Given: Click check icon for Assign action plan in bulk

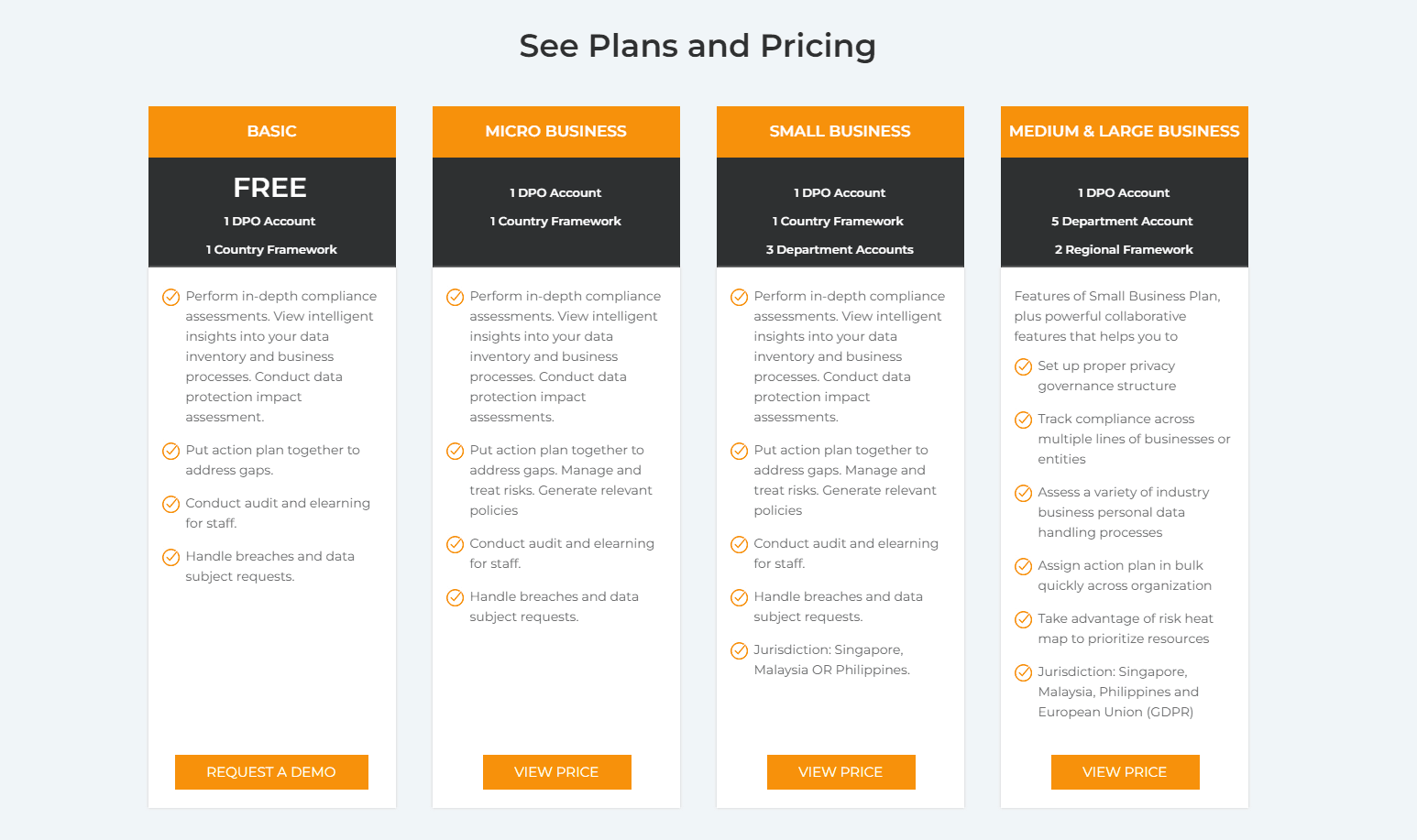Looking at the screenshot, I should [x=1023, y=566].
